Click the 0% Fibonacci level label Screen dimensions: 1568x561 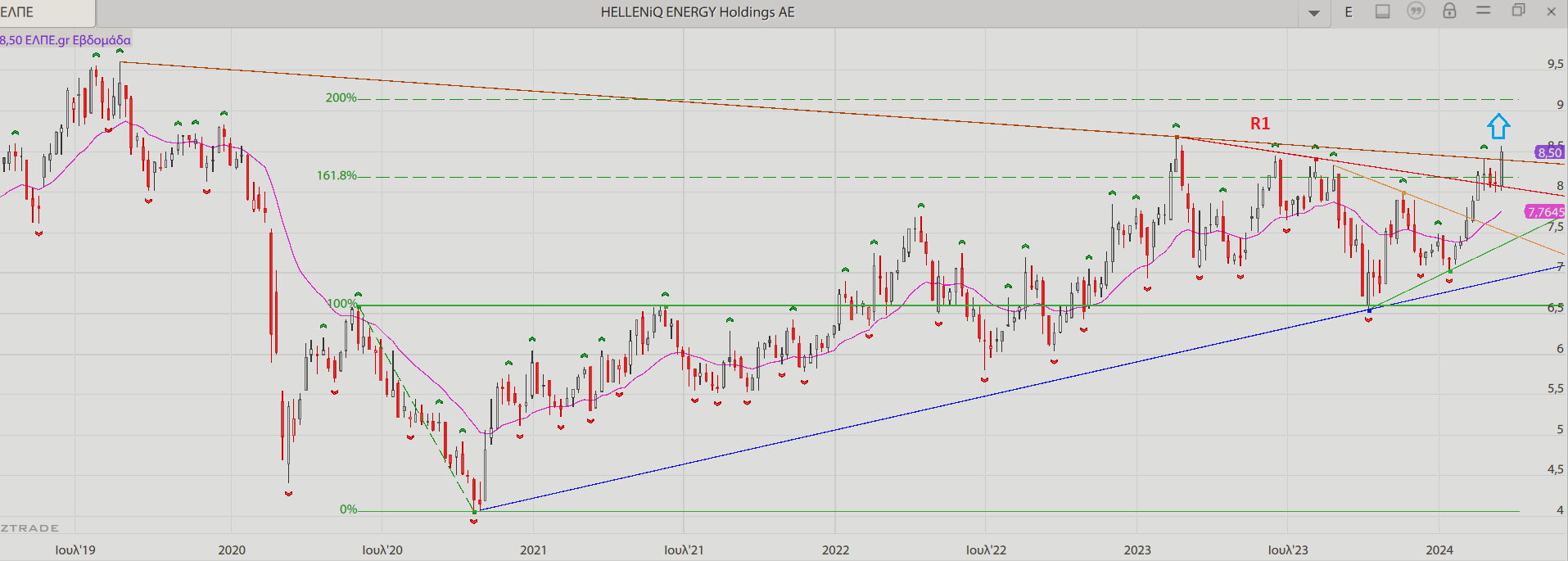(349, 509)
